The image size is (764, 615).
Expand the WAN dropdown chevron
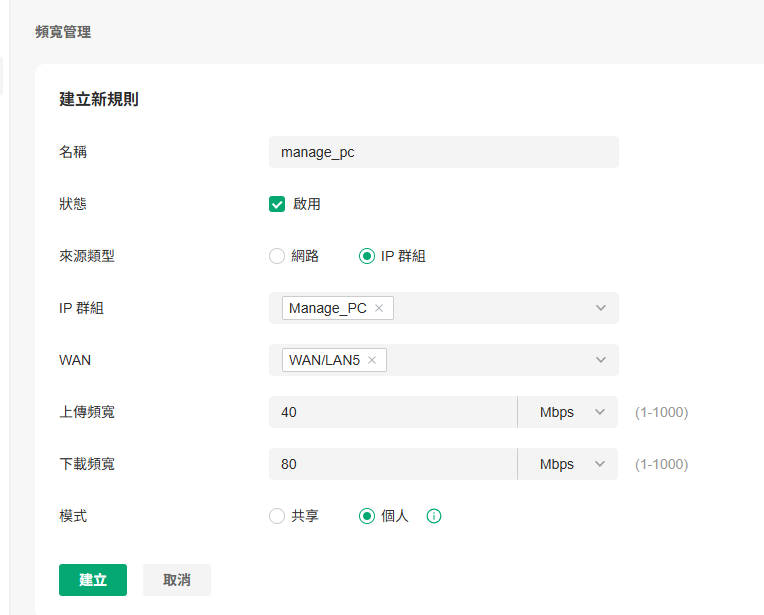pos(601,360)
